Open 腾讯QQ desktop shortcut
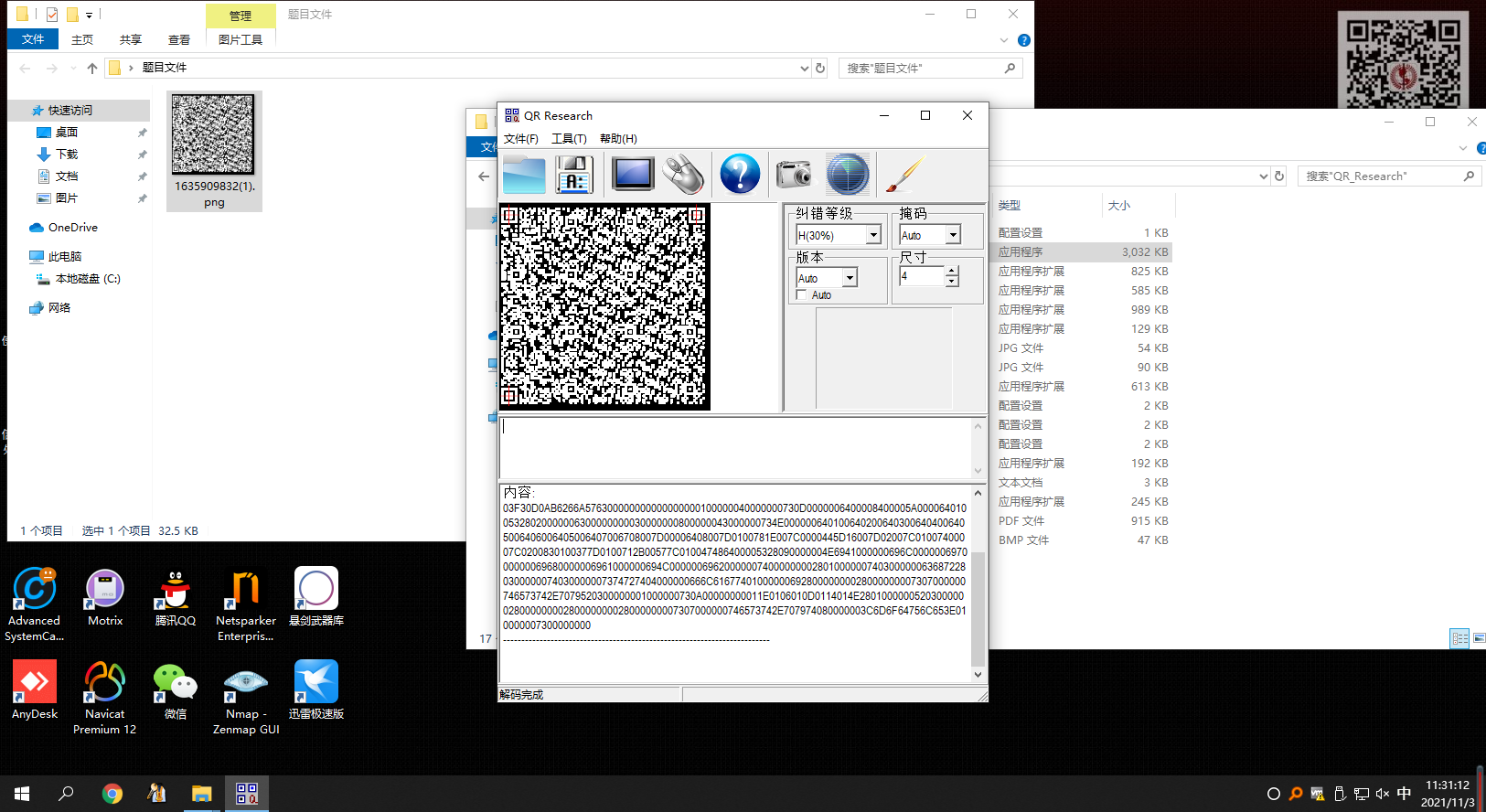Screen dimensions: 1486x812 click(176, 597)
